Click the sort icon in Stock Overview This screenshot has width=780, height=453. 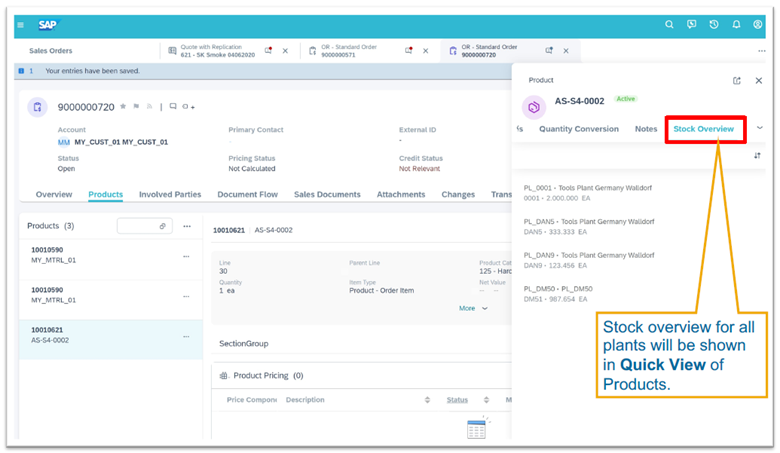coord(757,156)
